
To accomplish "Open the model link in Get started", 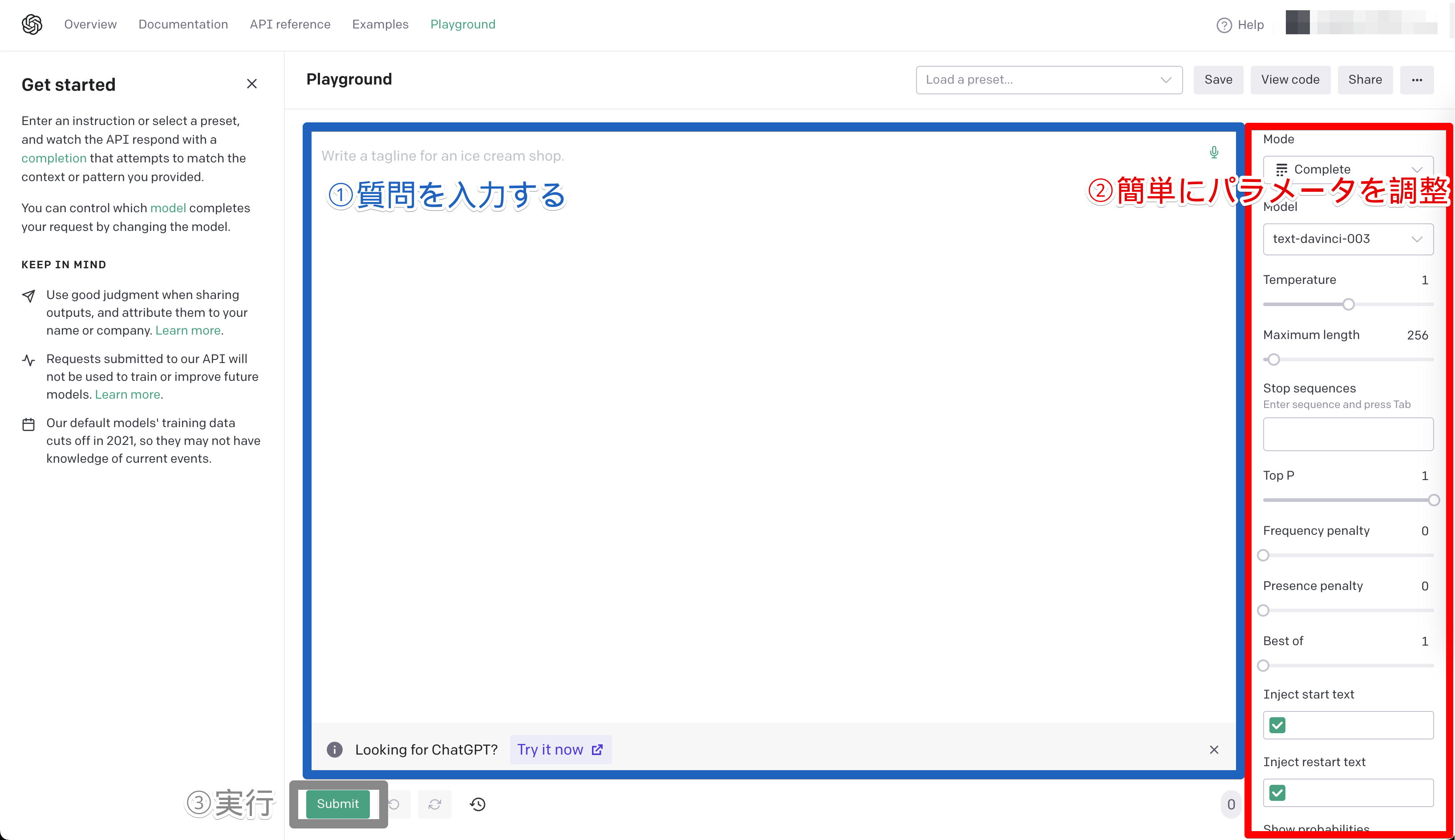I will pyautogui.click(x=168, y=208).
